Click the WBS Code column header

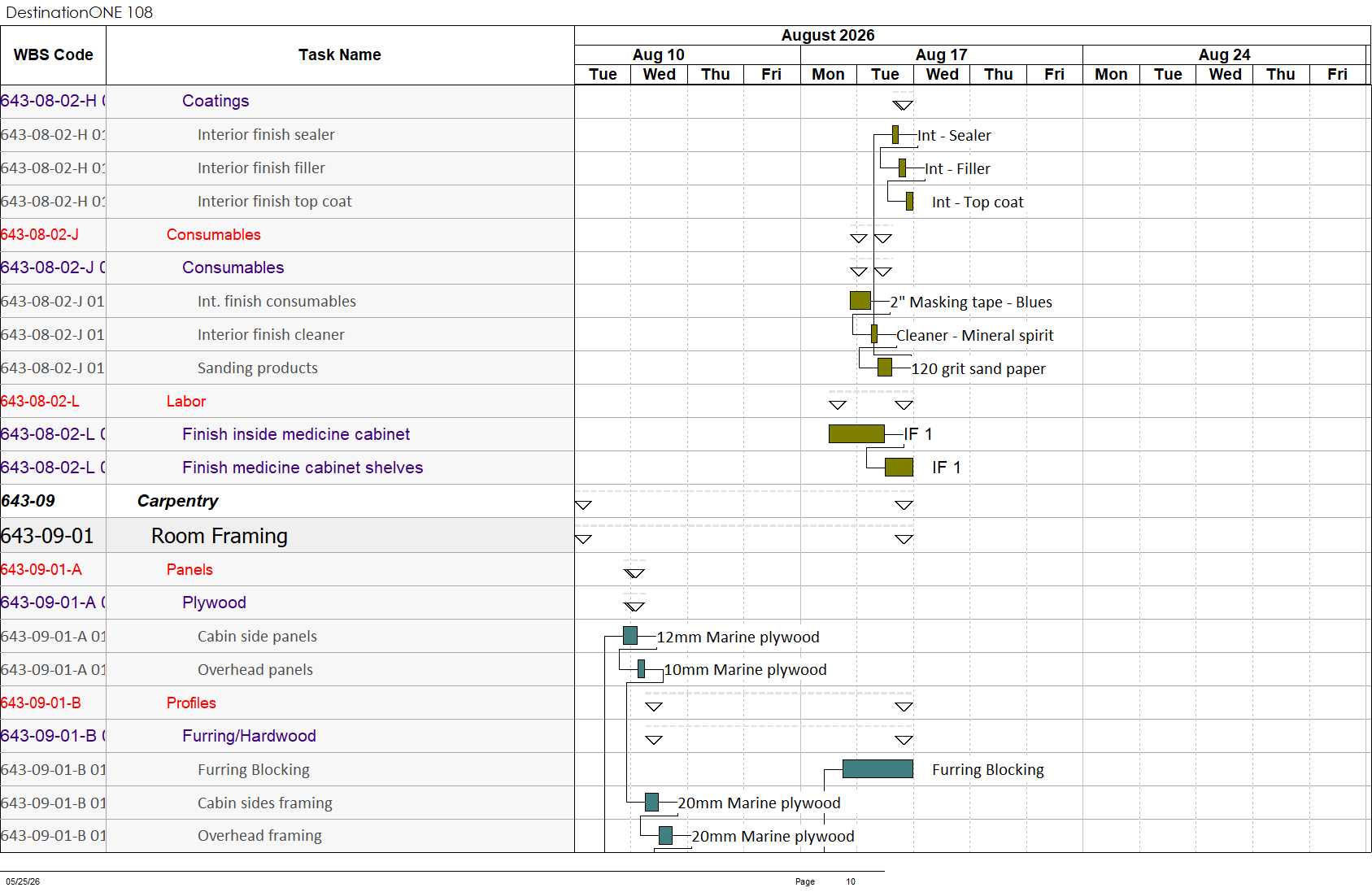(x=53, y=55)
